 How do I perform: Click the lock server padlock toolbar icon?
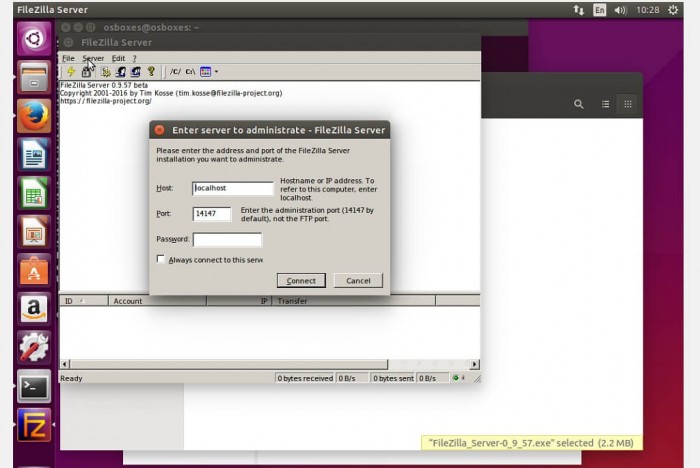tap(86, 71)
